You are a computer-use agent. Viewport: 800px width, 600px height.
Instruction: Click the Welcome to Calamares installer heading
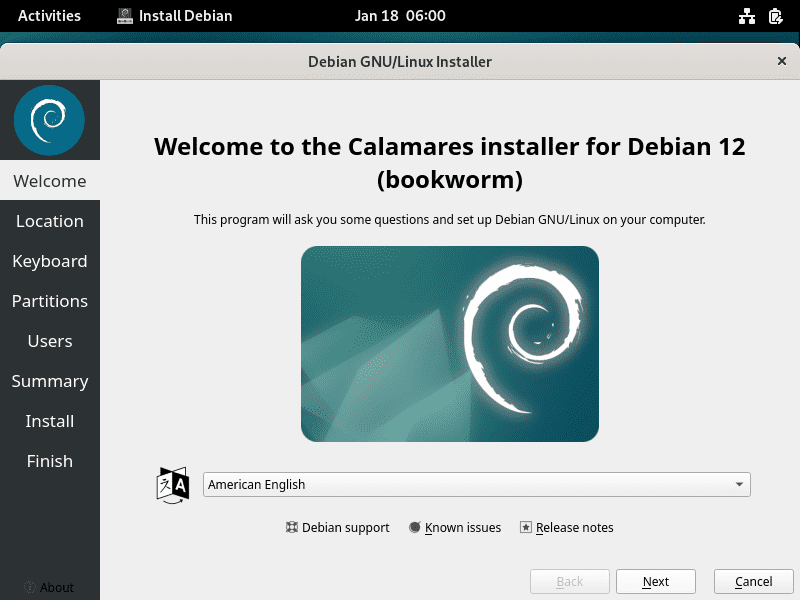point(449,163)
